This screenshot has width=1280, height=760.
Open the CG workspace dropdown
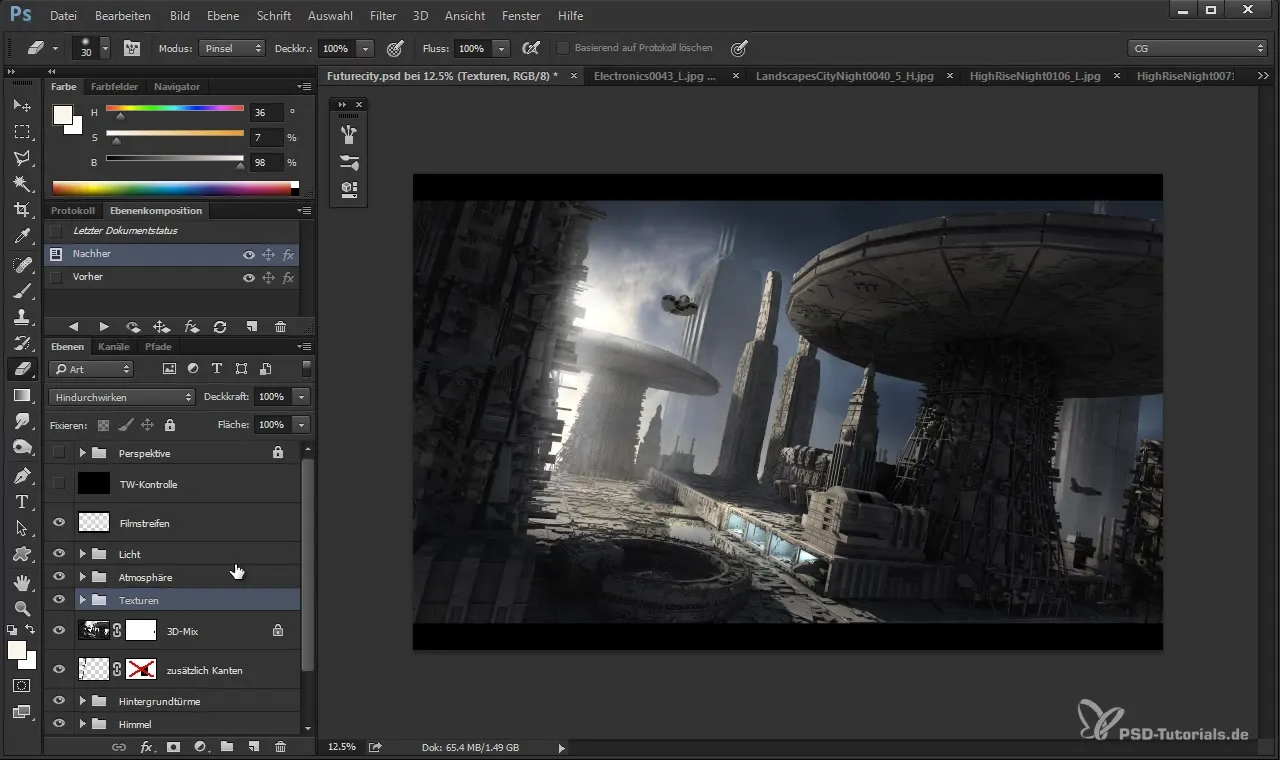coord(1197,48)
